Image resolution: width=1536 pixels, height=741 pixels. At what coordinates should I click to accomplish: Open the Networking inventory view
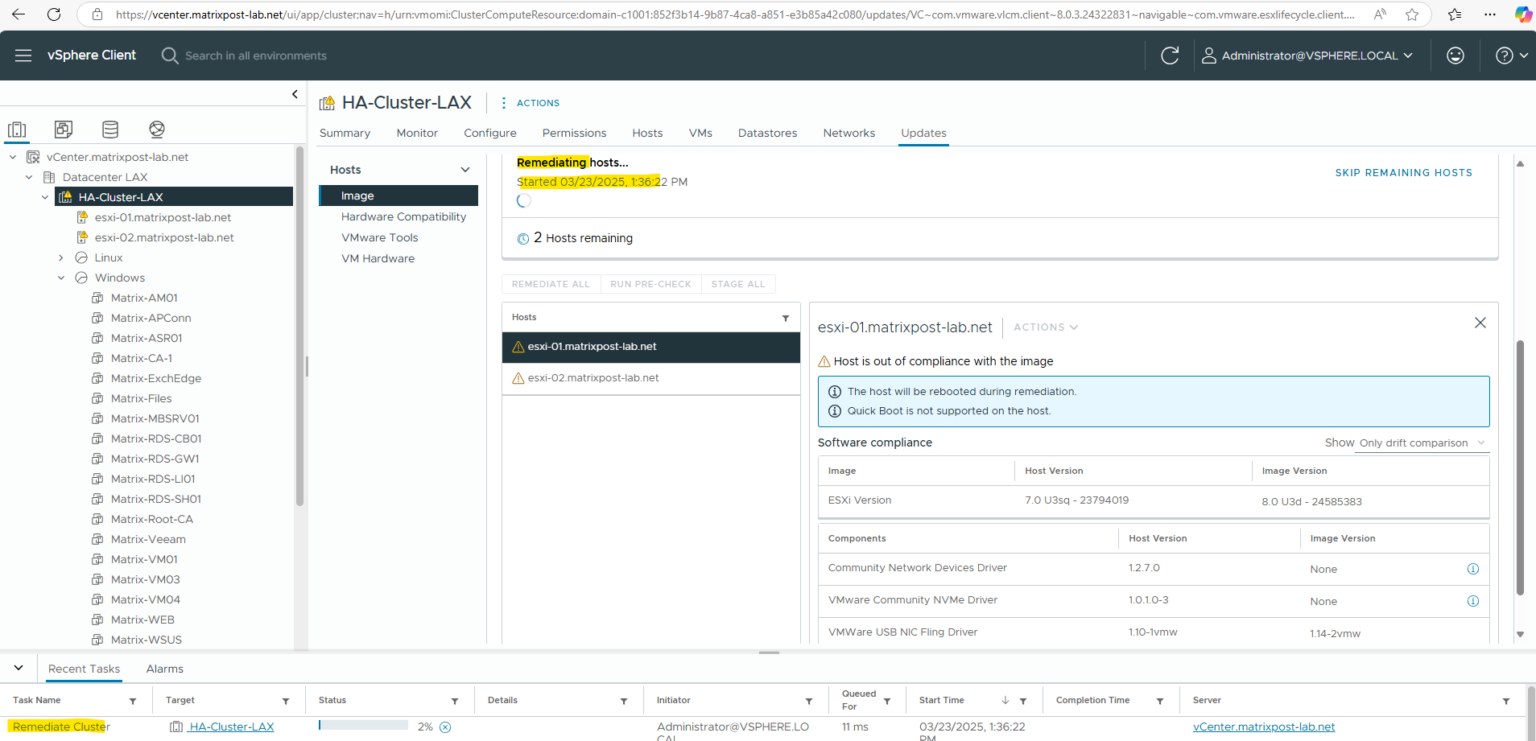[156, 129]
